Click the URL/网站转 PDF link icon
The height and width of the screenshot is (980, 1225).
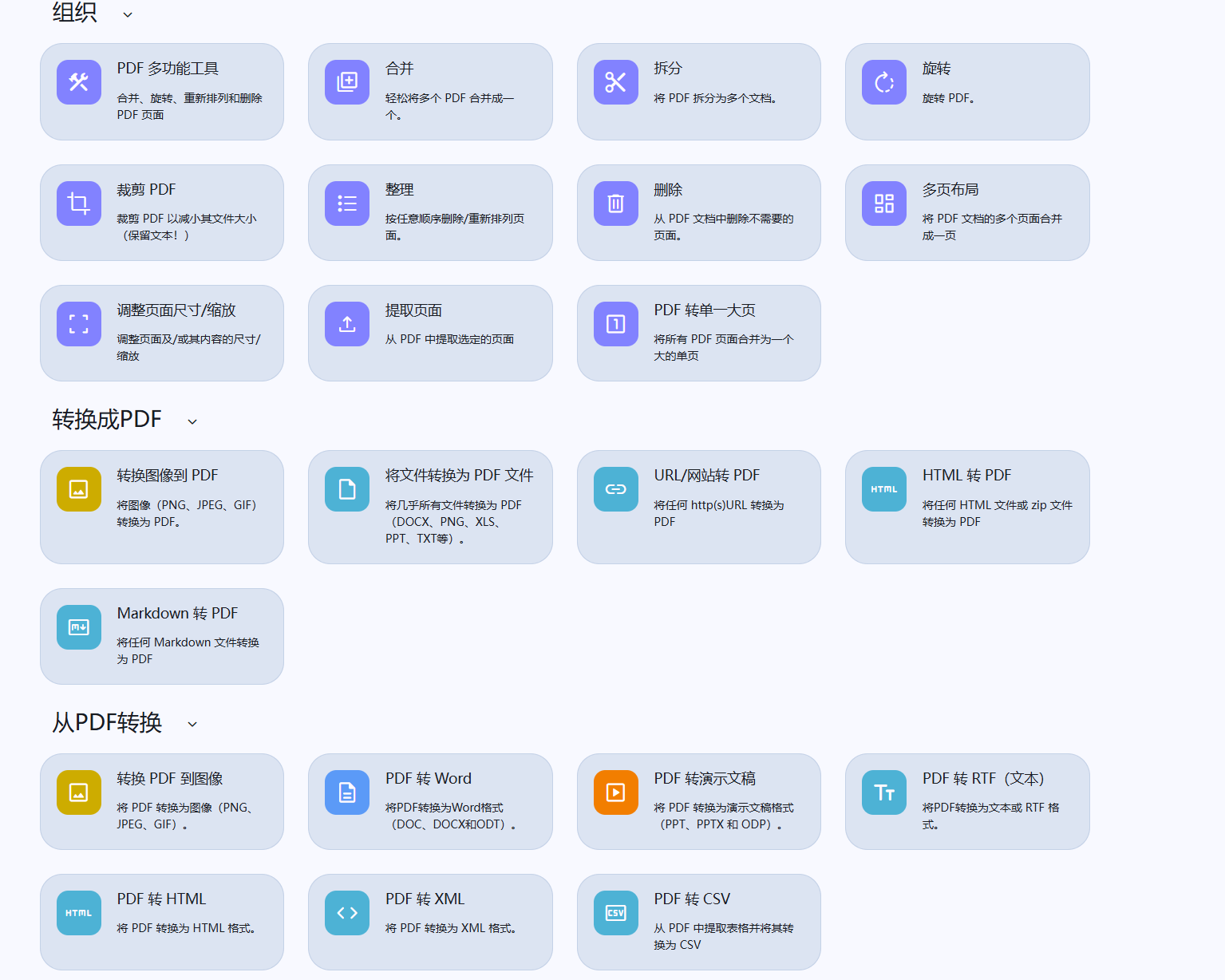[616, 489]
